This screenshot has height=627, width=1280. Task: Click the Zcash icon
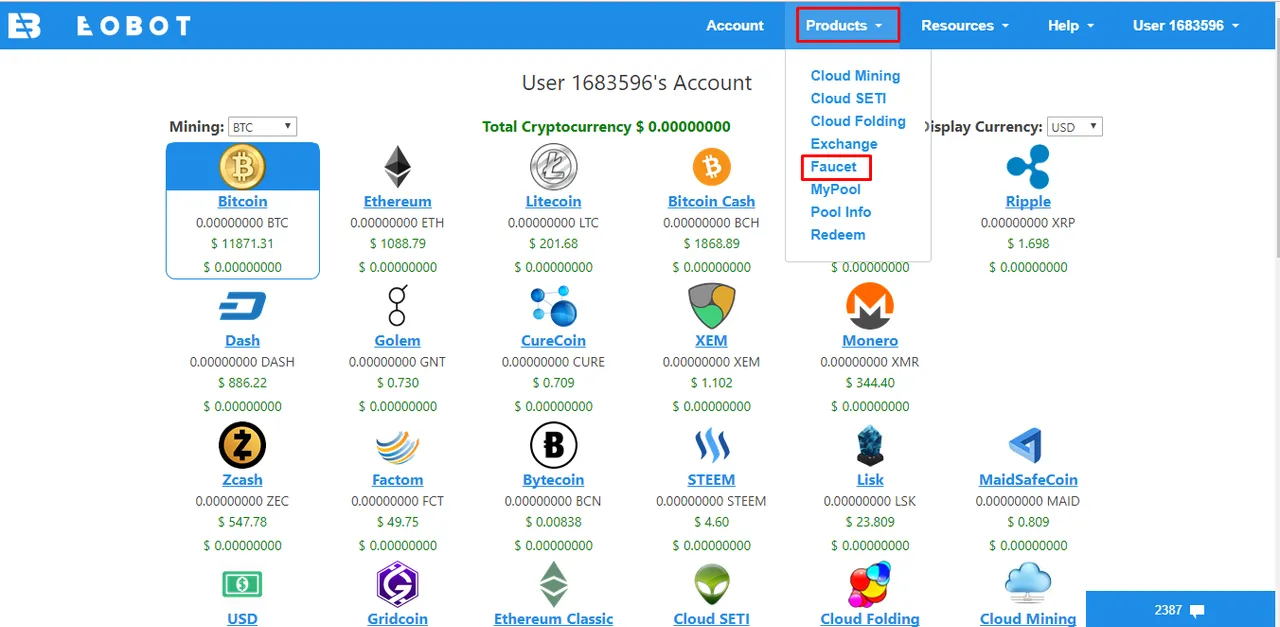pos(242,445)
